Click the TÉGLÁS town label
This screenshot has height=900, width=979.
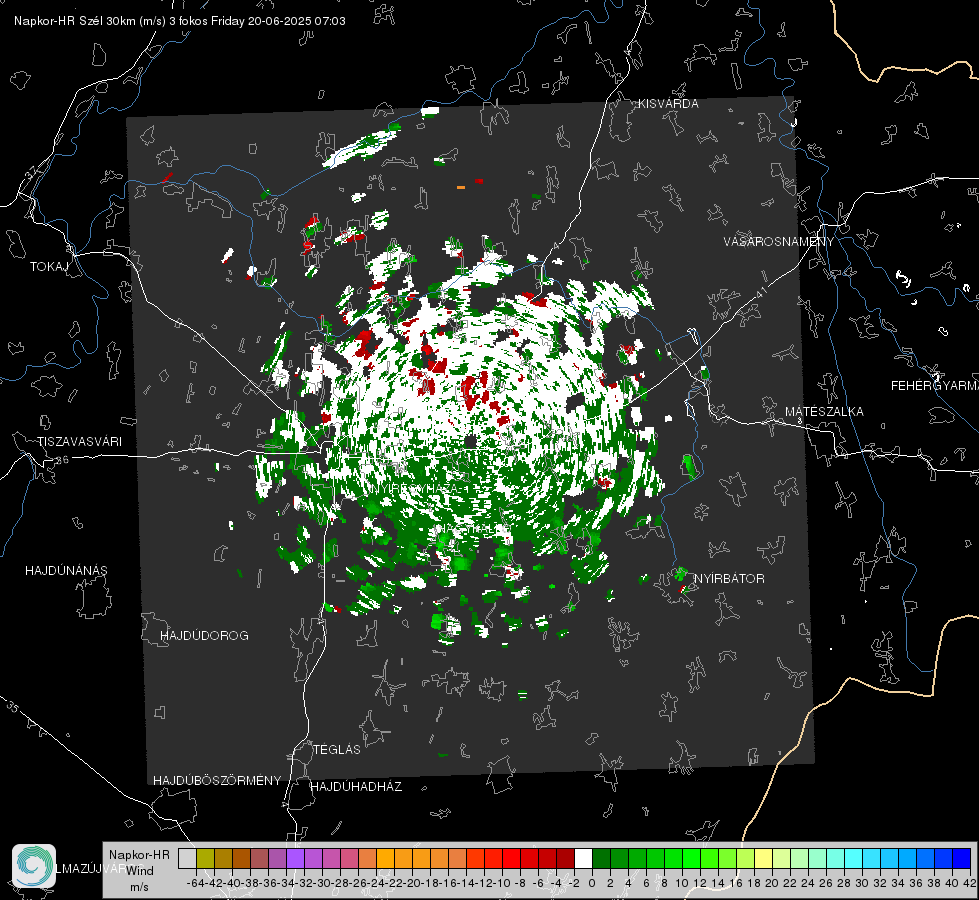point(337,749)
